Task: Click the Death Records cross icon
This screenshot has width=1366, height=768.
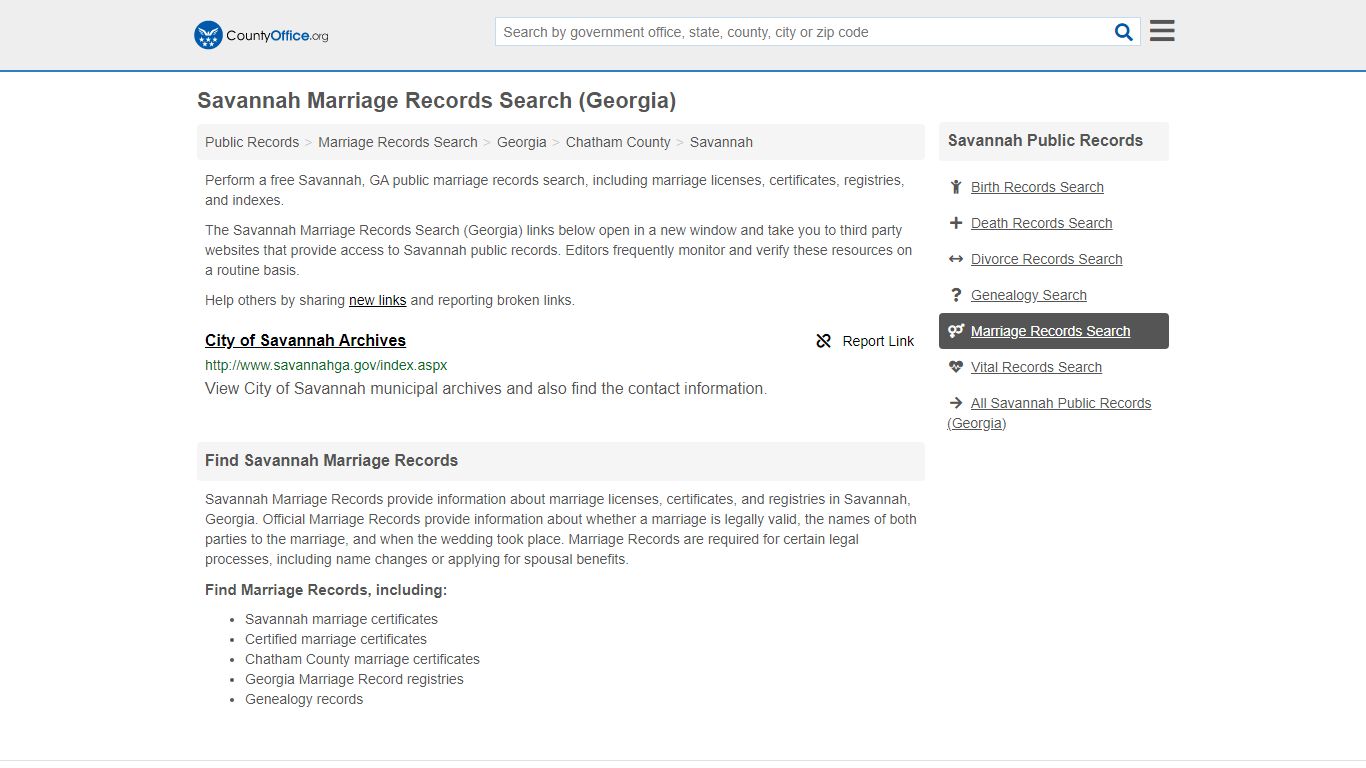Action: click(956, 223)
